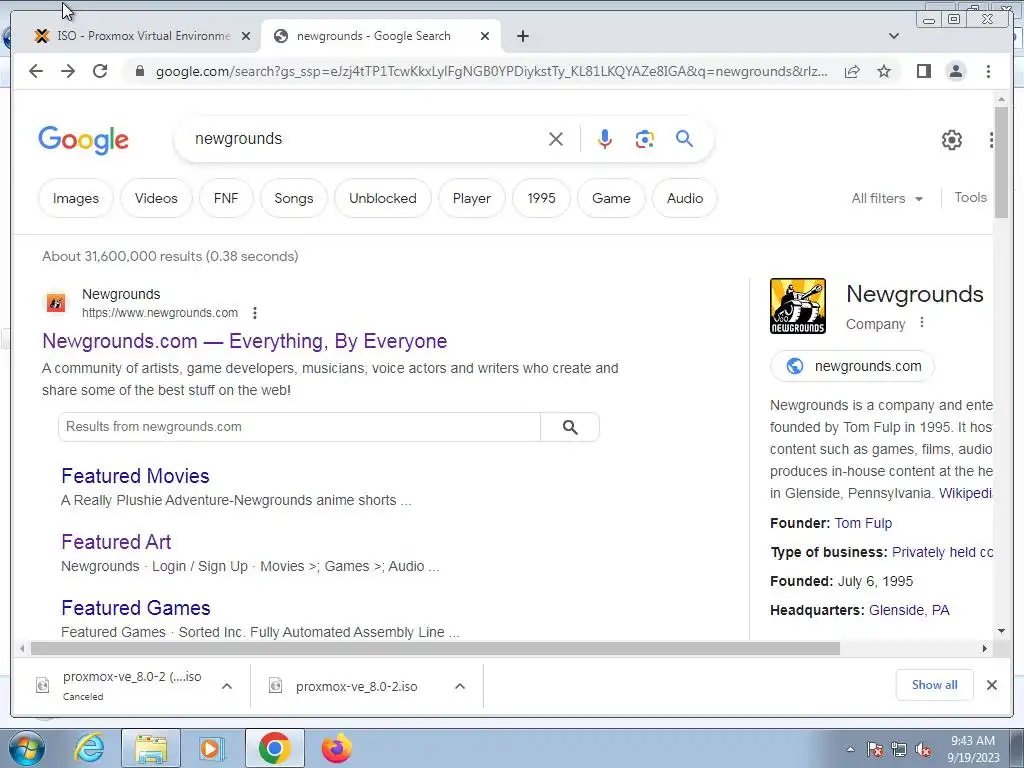Reload the Google search page
The width and height of the screenshot is (1024, 768).
[100, 71]
